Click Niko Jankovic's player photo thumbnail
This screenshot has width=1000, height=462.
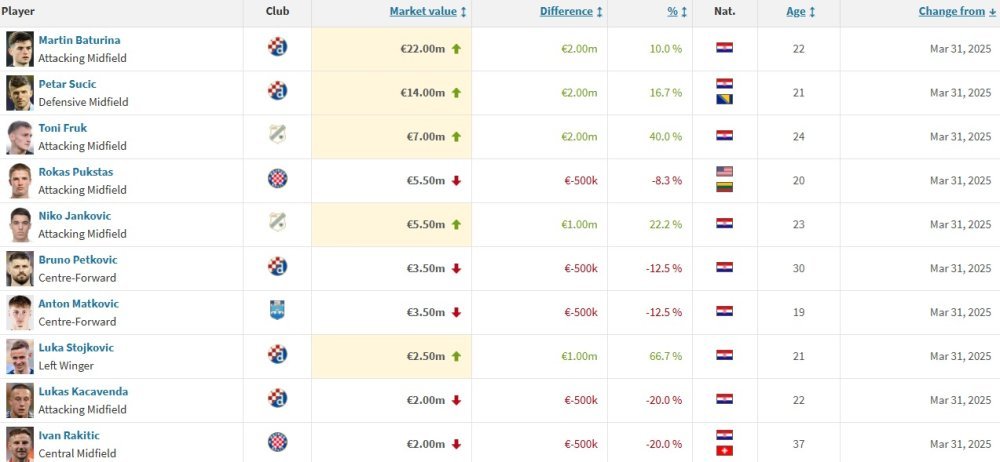coord(20,225)
